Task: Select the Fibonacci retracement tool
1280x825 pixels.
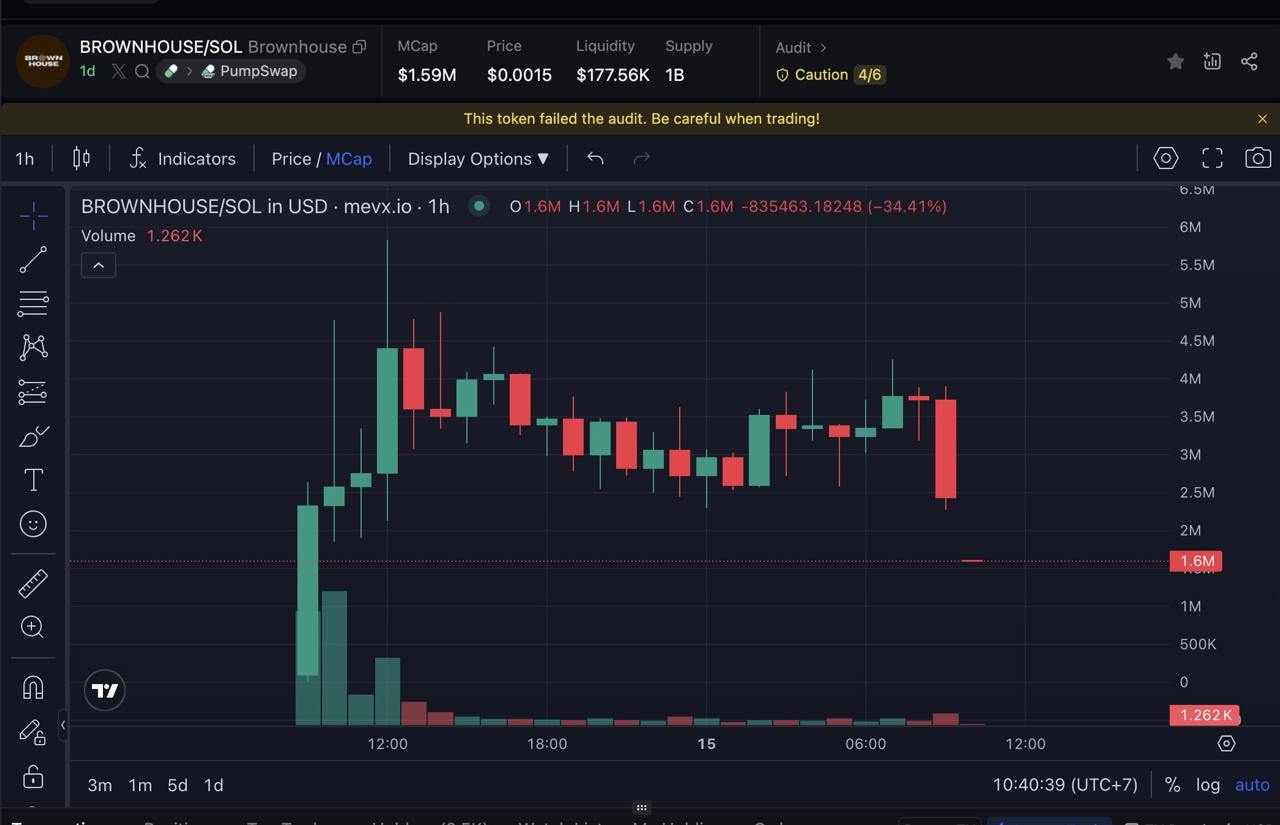Action: click(x=33, y=303)
